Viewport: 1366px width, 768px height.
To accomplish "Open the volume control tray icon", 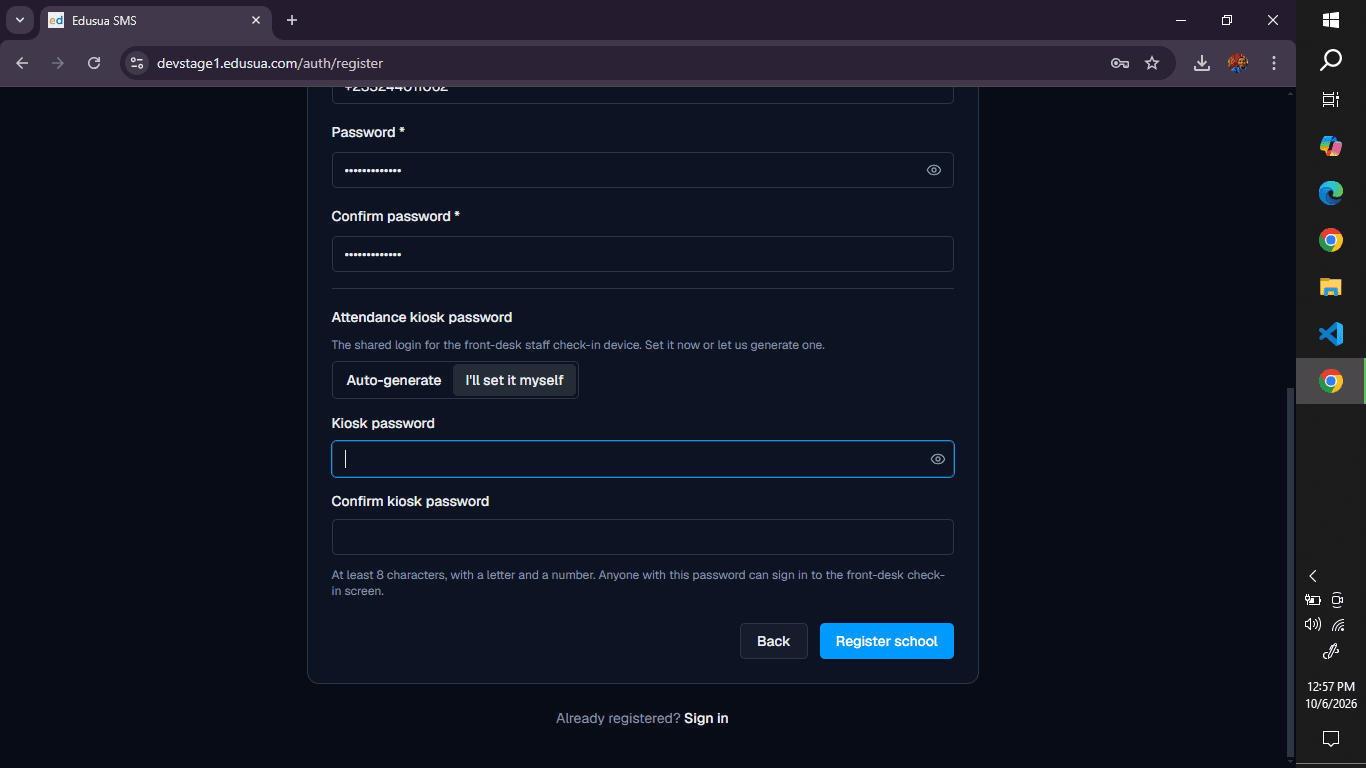I will click(1313, 625).
